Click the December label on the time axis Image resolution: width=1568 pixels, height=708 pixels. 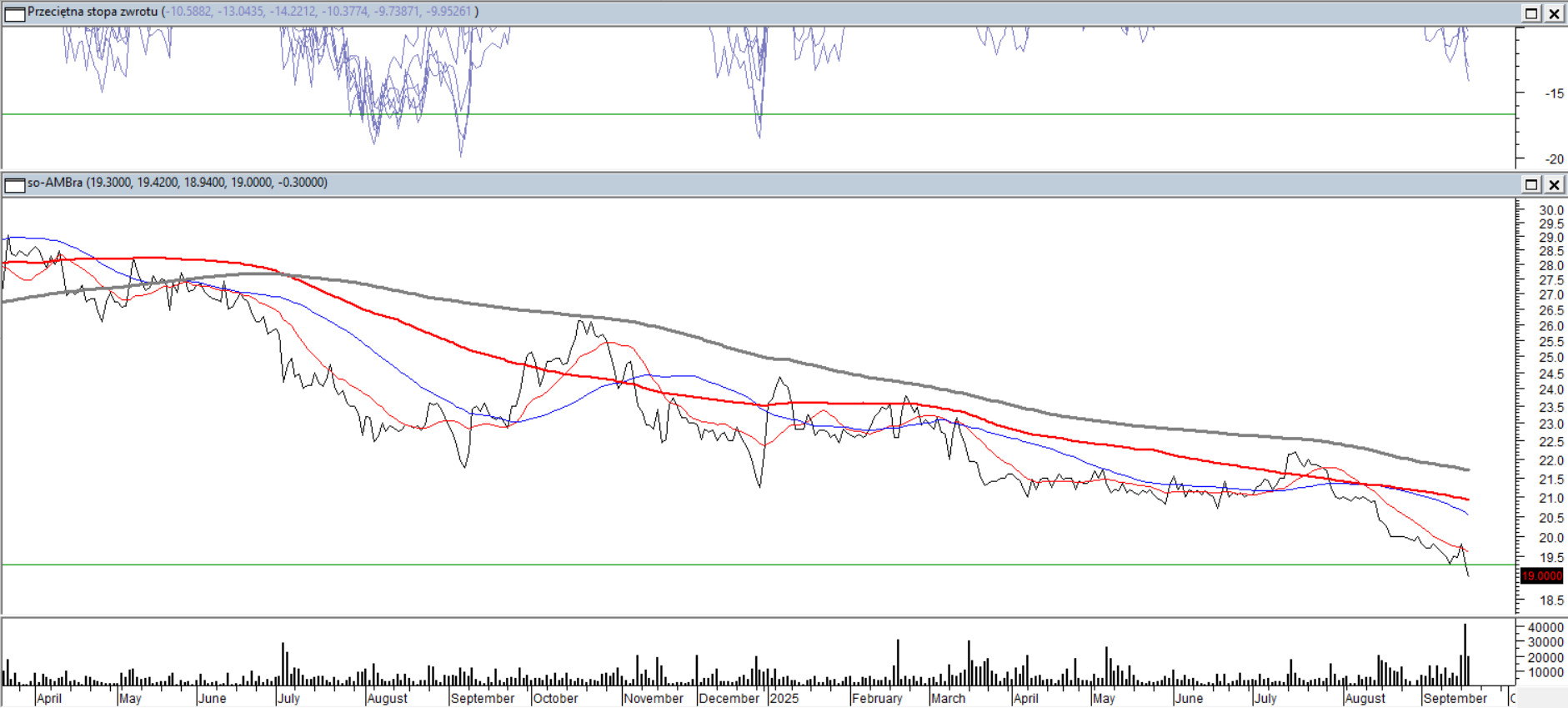(x=729, y=699)
